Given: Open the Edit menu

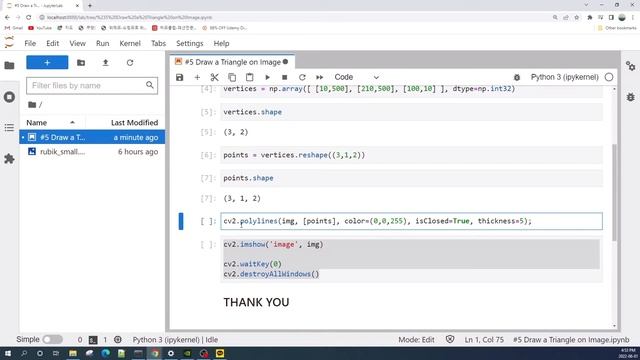Looking at the screenshot, I should click(52, 43).
